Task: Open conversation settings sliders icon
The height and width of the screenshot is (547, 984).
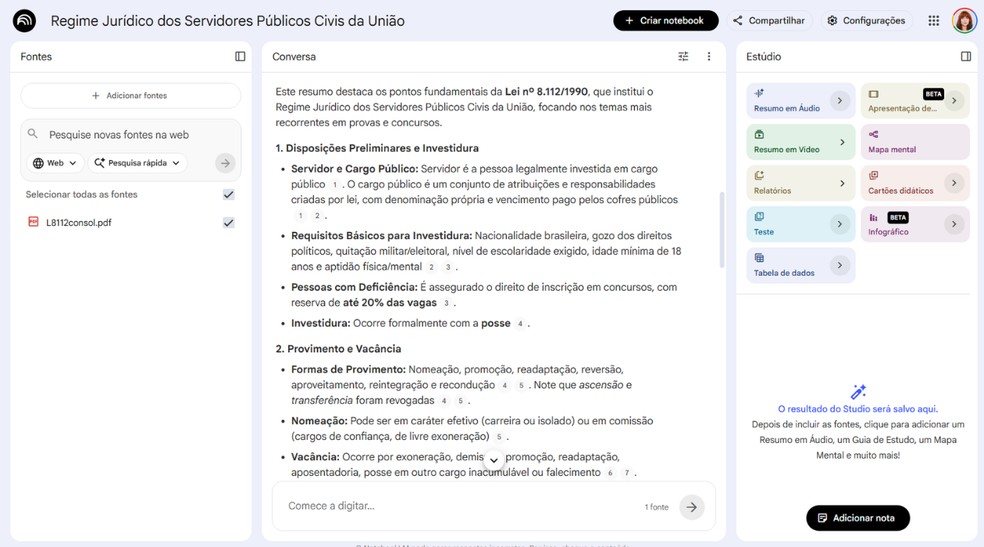Action: [x=683, y=56]
